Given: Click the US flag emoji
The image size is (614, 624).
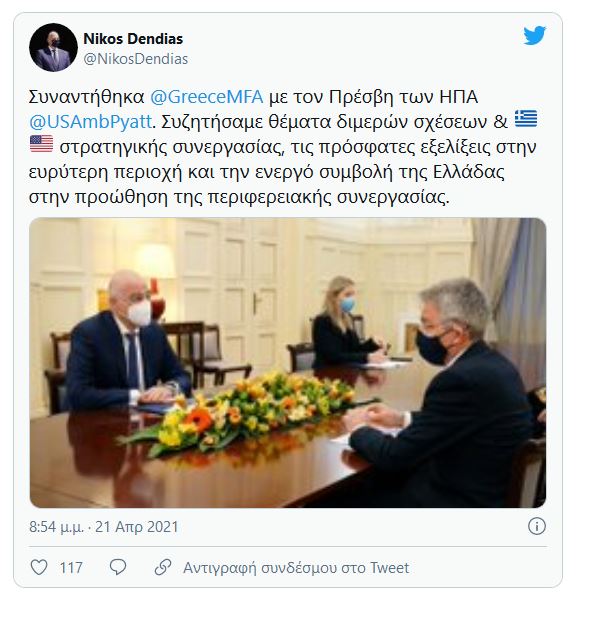Looking at the screenshot, I should point(41,144).
